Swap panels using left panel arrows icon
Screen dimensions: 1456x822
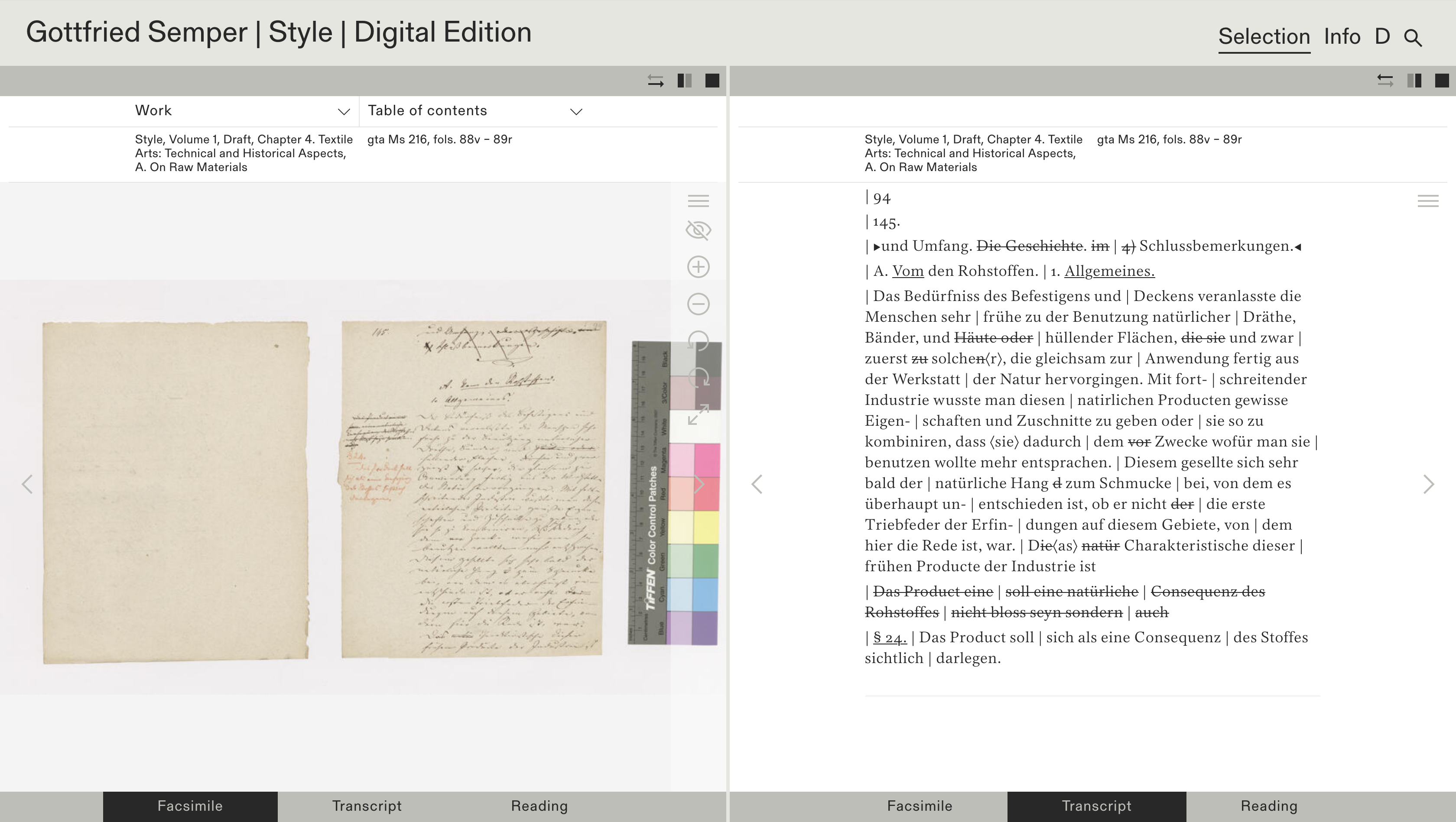655,81
